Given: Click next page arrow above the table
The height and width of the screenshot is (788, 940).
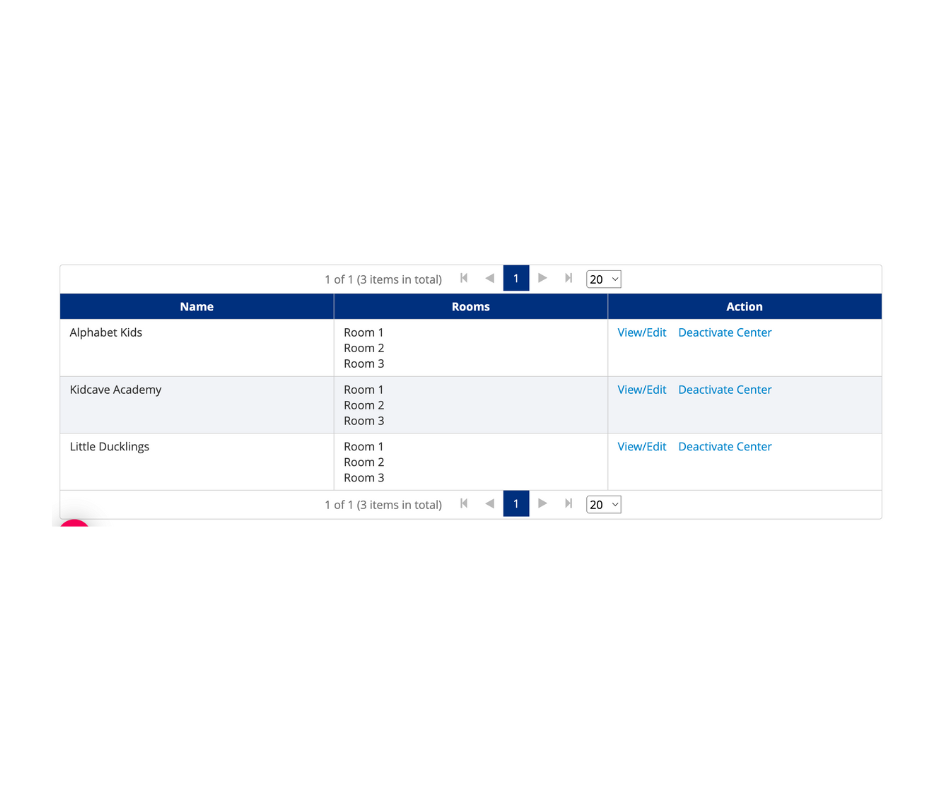Looking at the screenshot, I should coord(542,278).
